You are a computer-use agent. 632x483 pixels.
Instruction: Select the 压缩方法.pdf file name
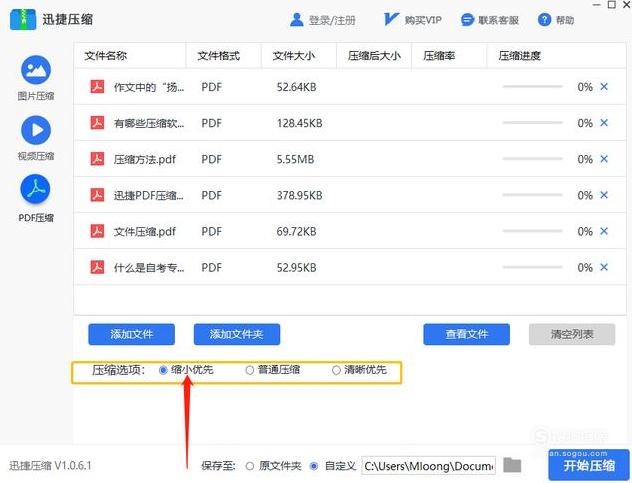[x=145, y=160]
